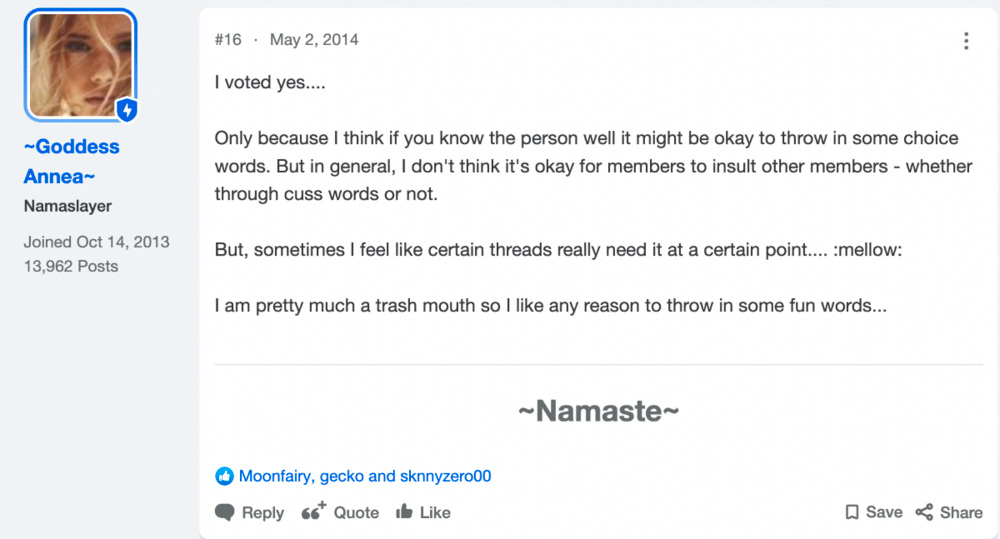Open ~Goddess Annea~ avatar picture
This screenshot has width=1000, height=539.
[x=80, y=65]
